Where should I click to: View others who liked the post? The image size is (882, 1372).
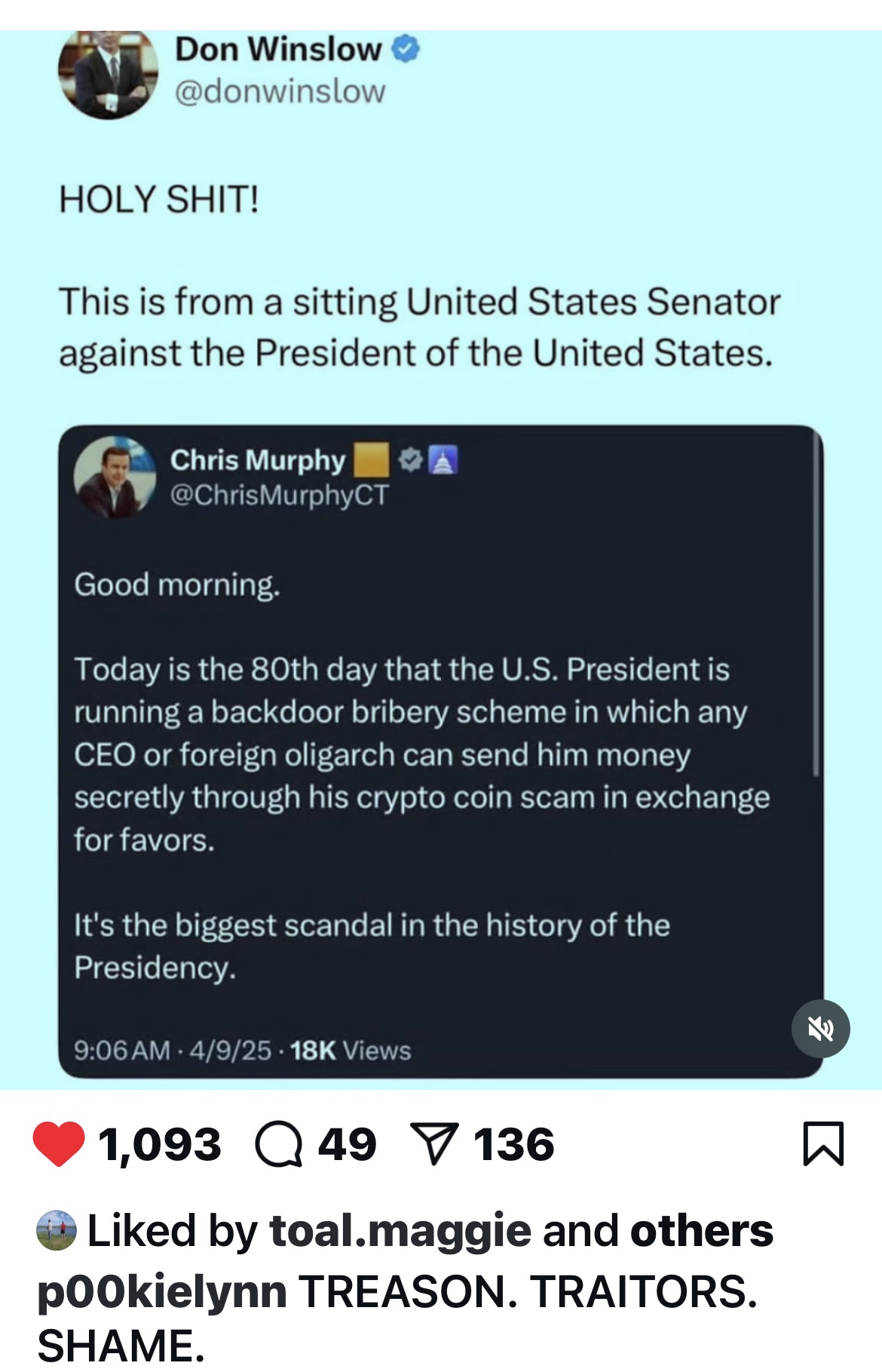tap(701, 1230)
